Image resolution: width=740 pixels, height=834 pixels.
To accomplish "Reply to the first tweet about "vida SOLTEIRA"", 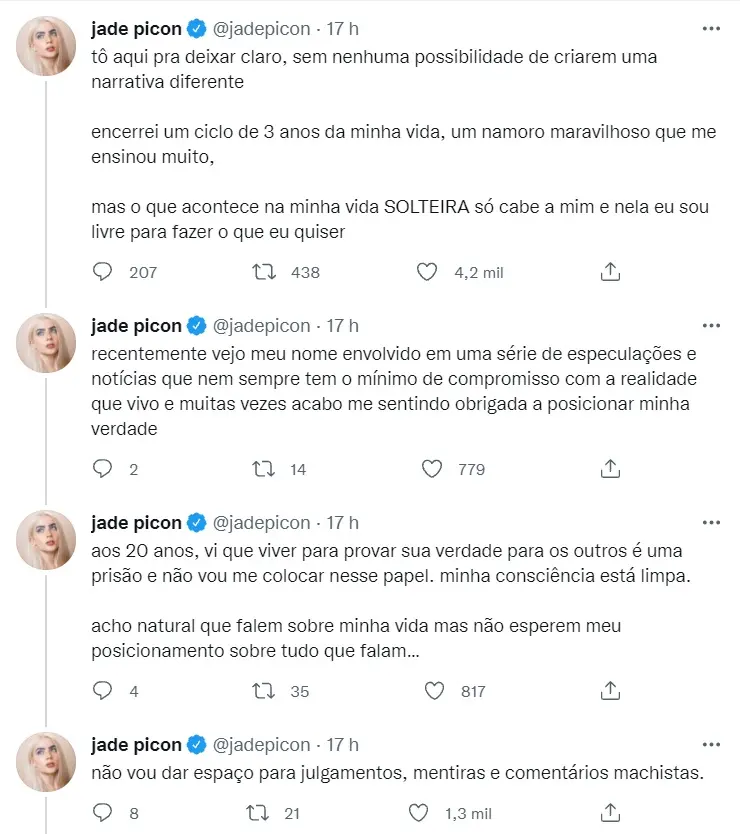I will click(x=100, y=271).
